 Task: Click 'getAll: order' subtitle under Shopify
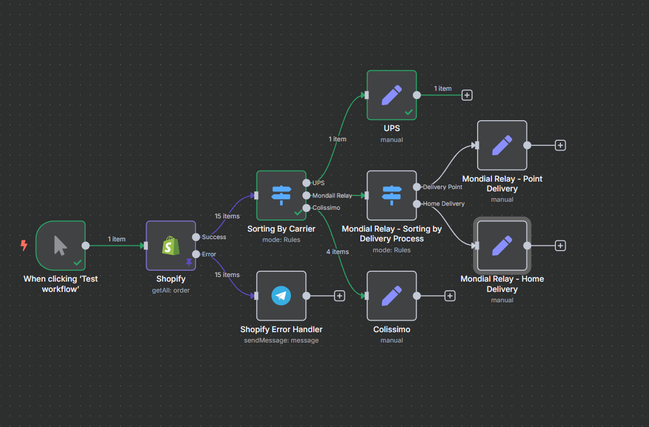171,290
